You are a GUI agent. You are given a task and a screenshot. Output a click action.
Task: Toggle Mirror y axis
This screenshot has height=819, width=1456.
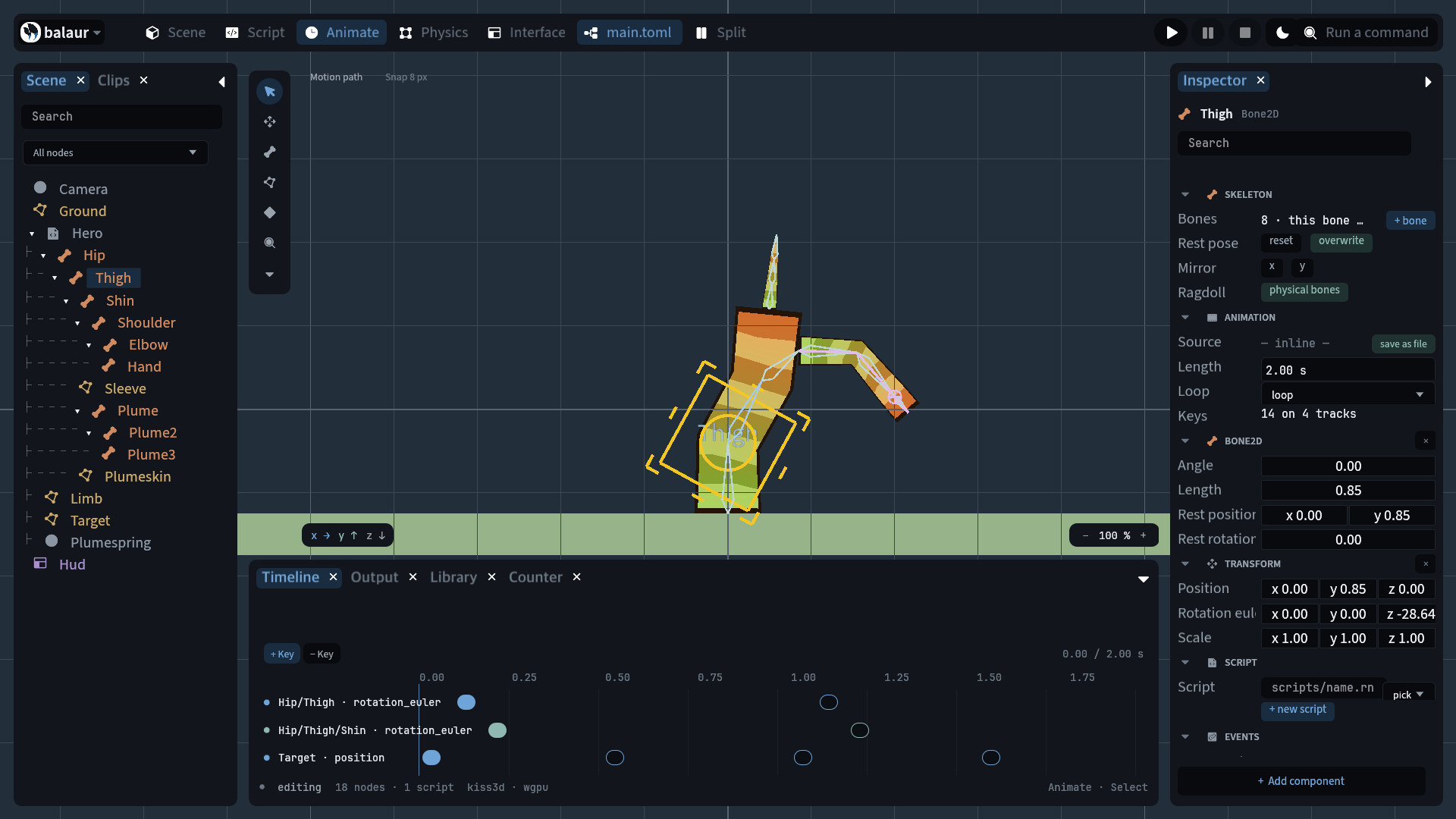(1302, 267)
